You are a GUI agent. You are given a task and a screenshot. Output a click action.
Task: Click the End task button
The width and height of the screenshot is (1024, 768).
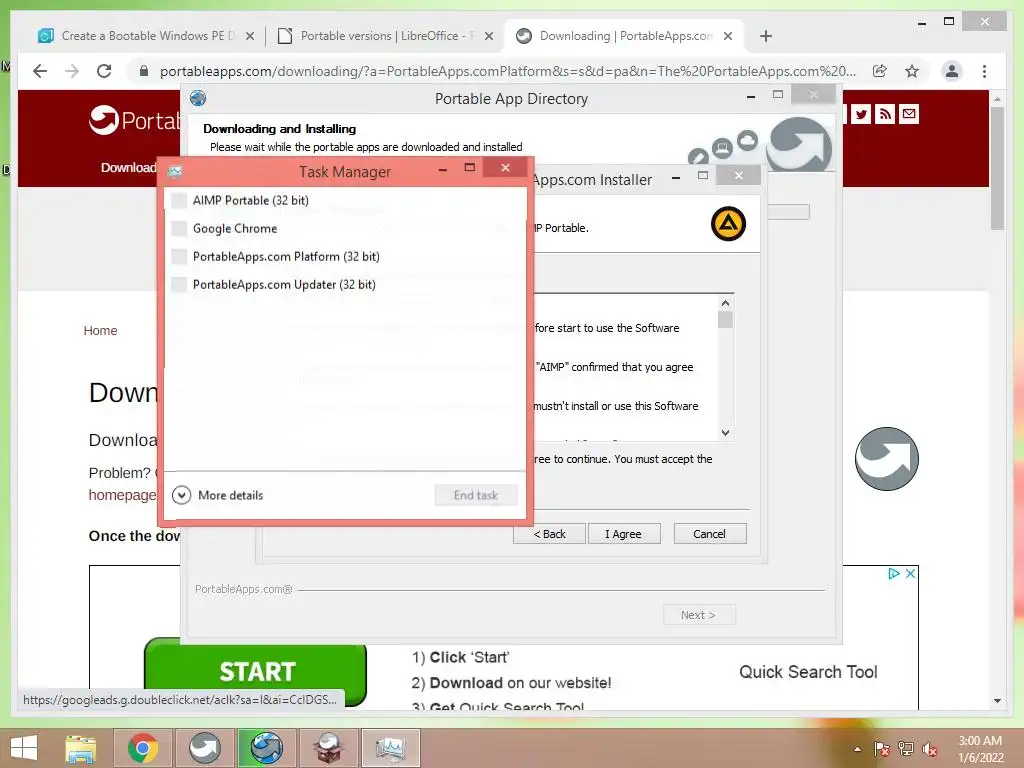476,495
